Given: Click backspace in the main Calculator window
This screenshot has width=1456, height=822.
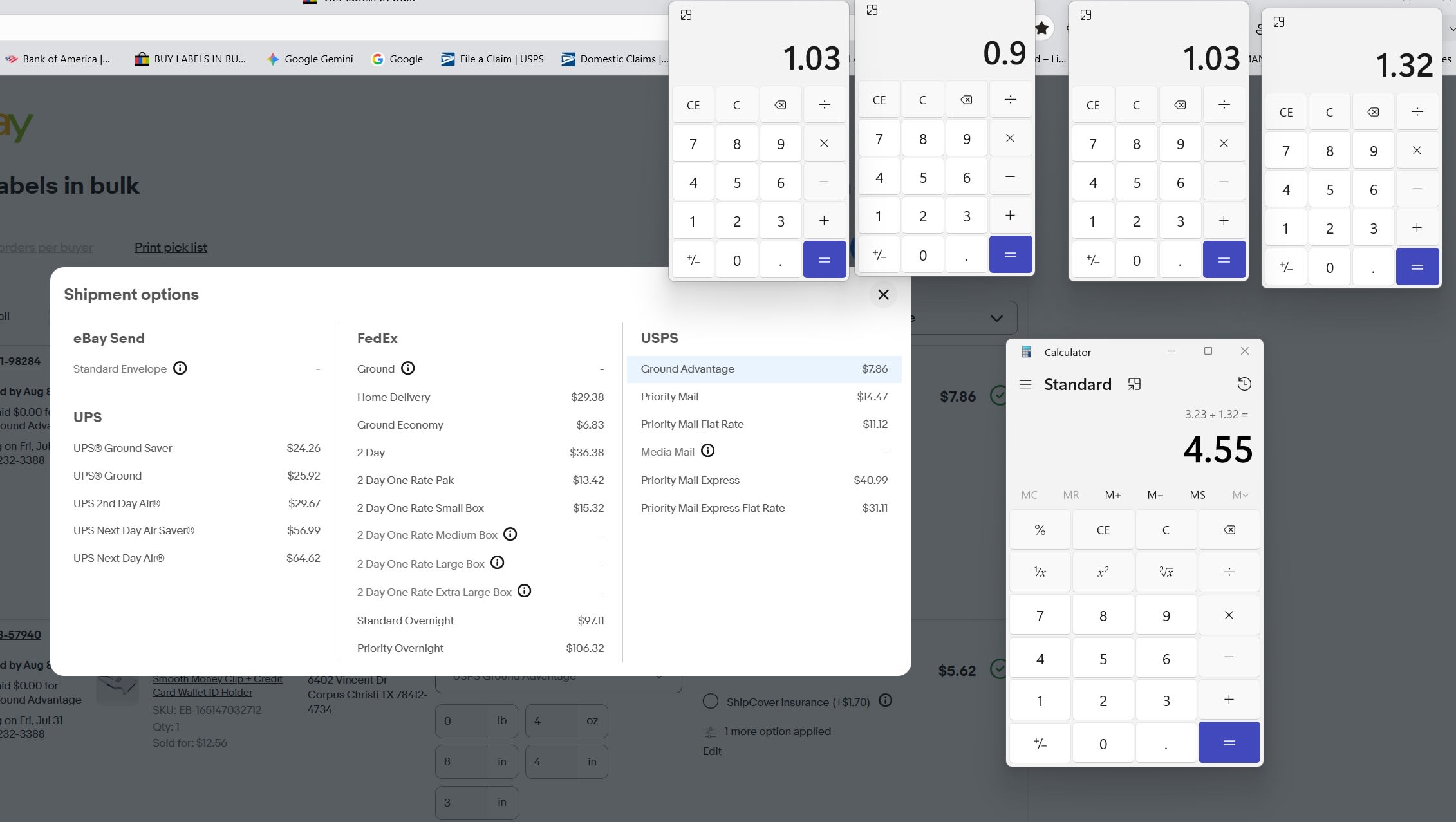Looking at the screenshot, I should click(1229, 530).
